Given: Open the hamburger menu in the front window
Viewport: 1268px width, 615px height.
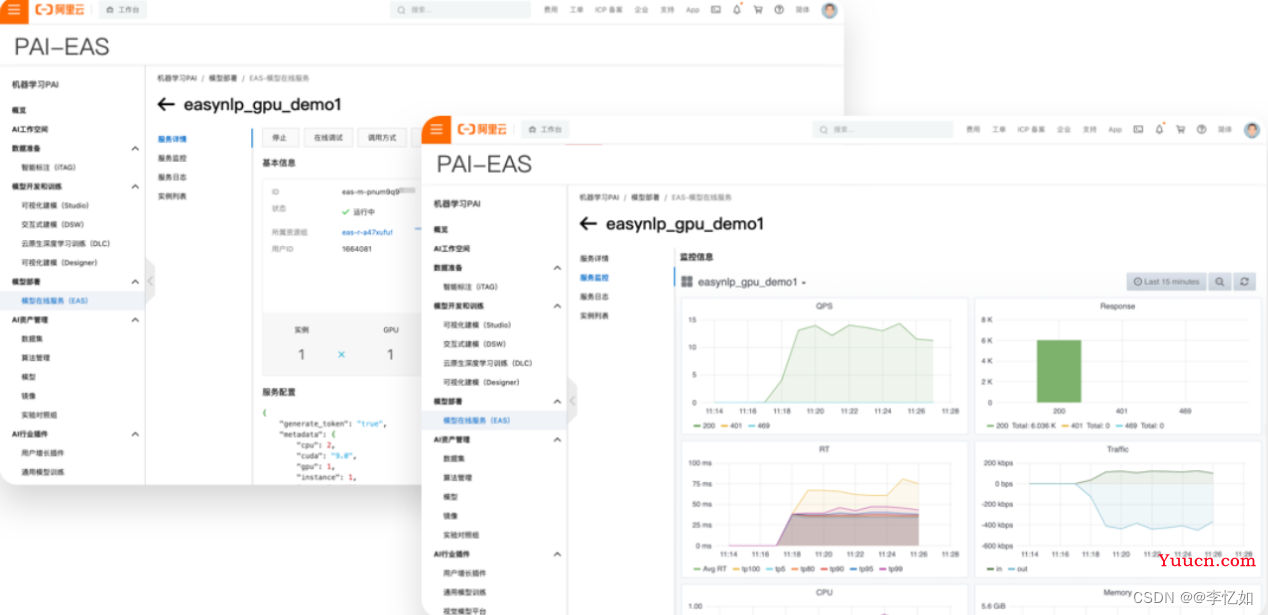Looking at the screenshot, I should tap(436, 129).
